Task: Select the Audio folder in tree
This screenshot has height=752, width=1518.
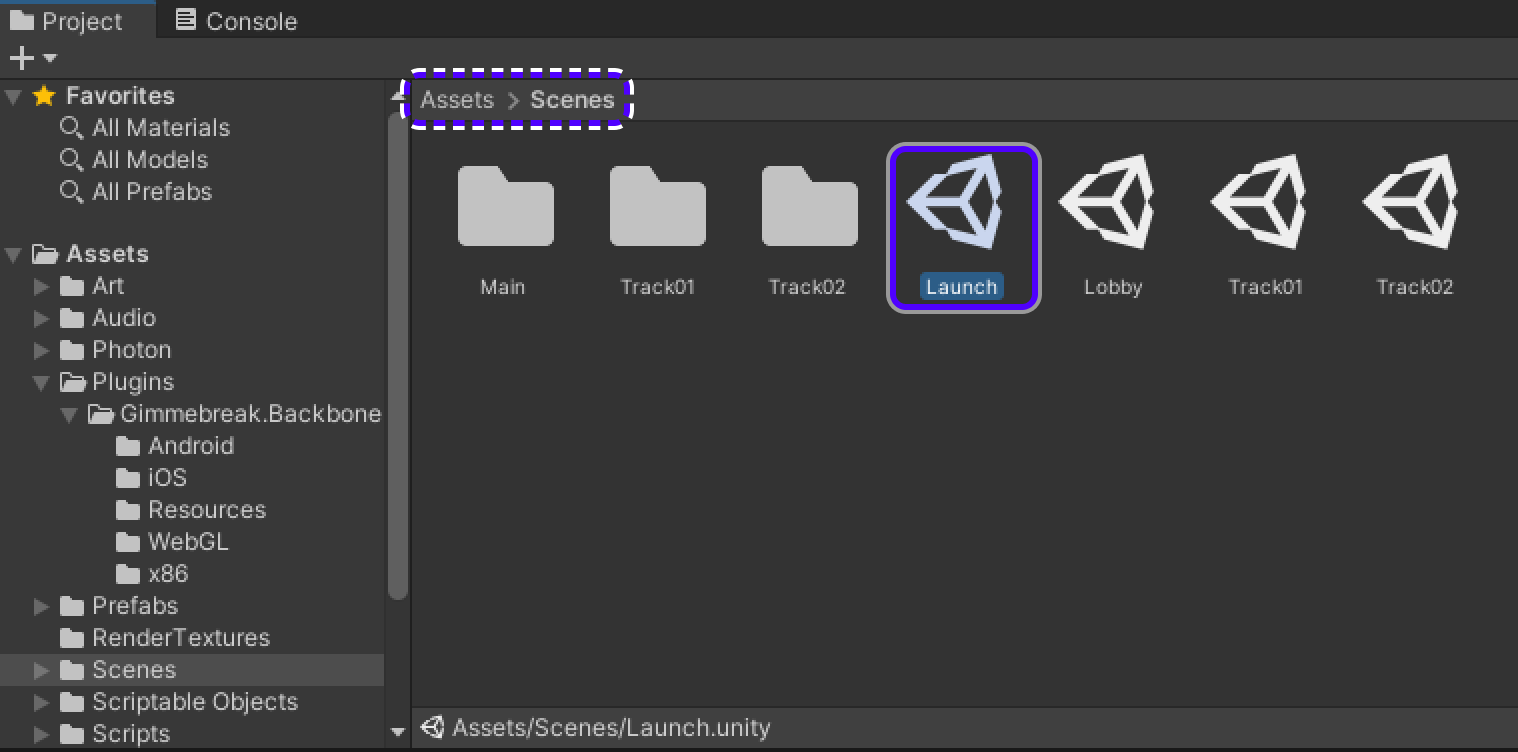Action: [x=108, y=318]
